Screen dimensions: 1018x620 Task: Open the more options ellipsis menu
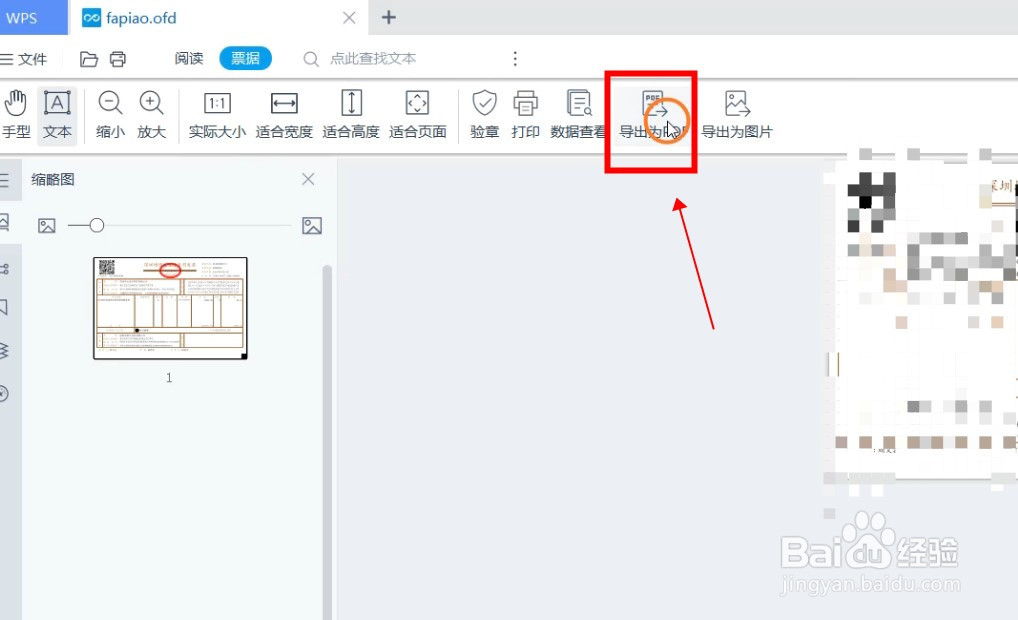pyautogui.click(x=514, y=58)
